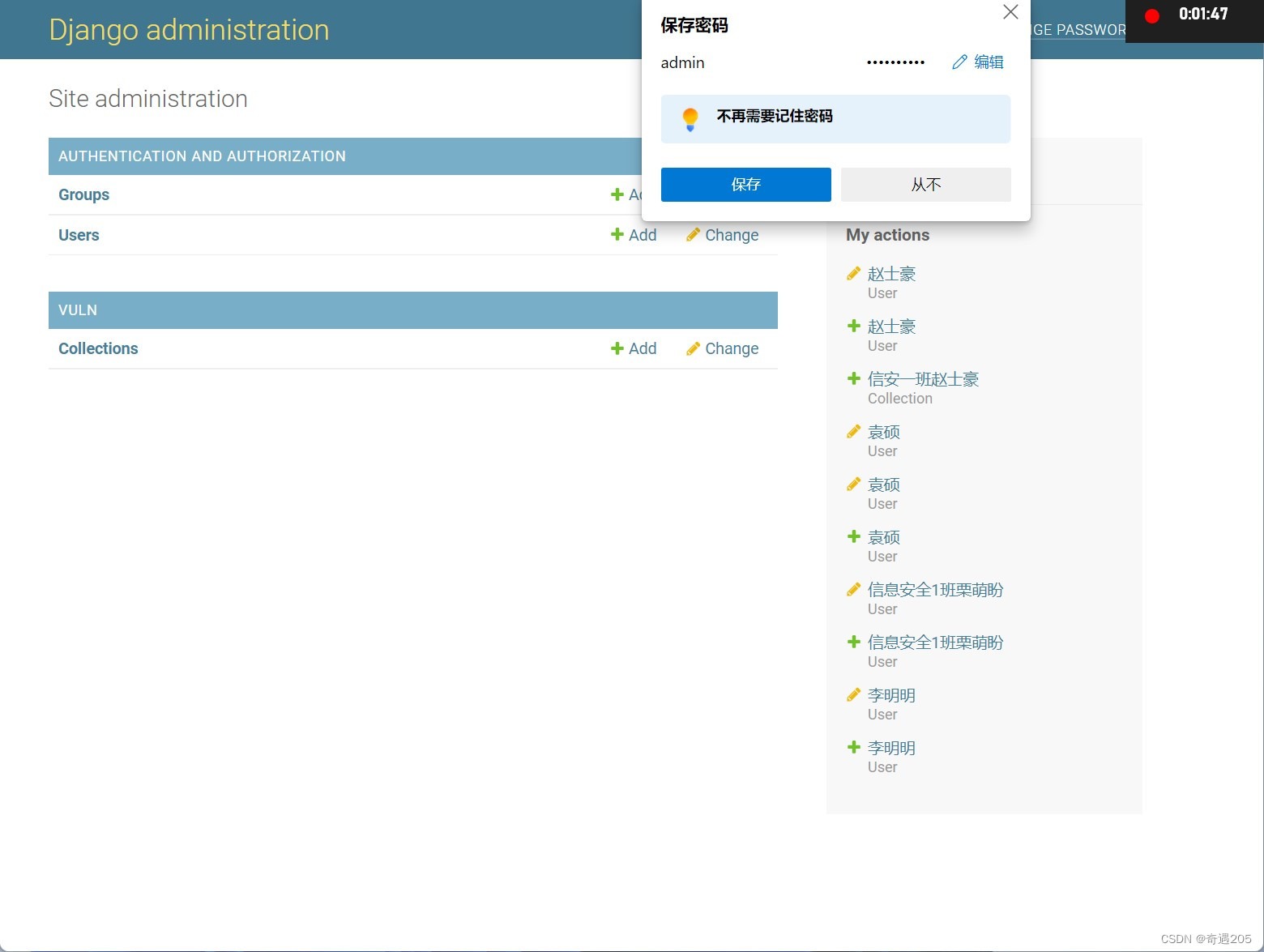Open the 李明明 changed action entry
This screenshot has width=1264, height=952.
[891, 695]
